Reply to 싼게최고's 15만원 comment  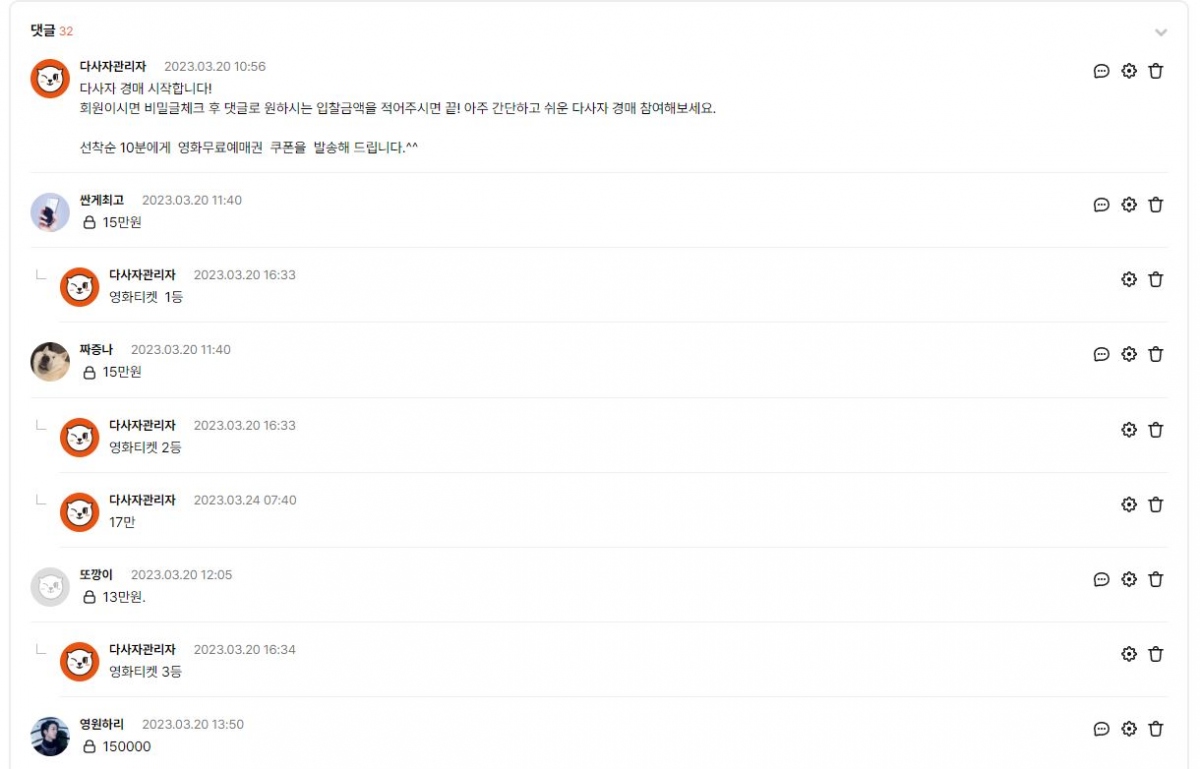1101,205
